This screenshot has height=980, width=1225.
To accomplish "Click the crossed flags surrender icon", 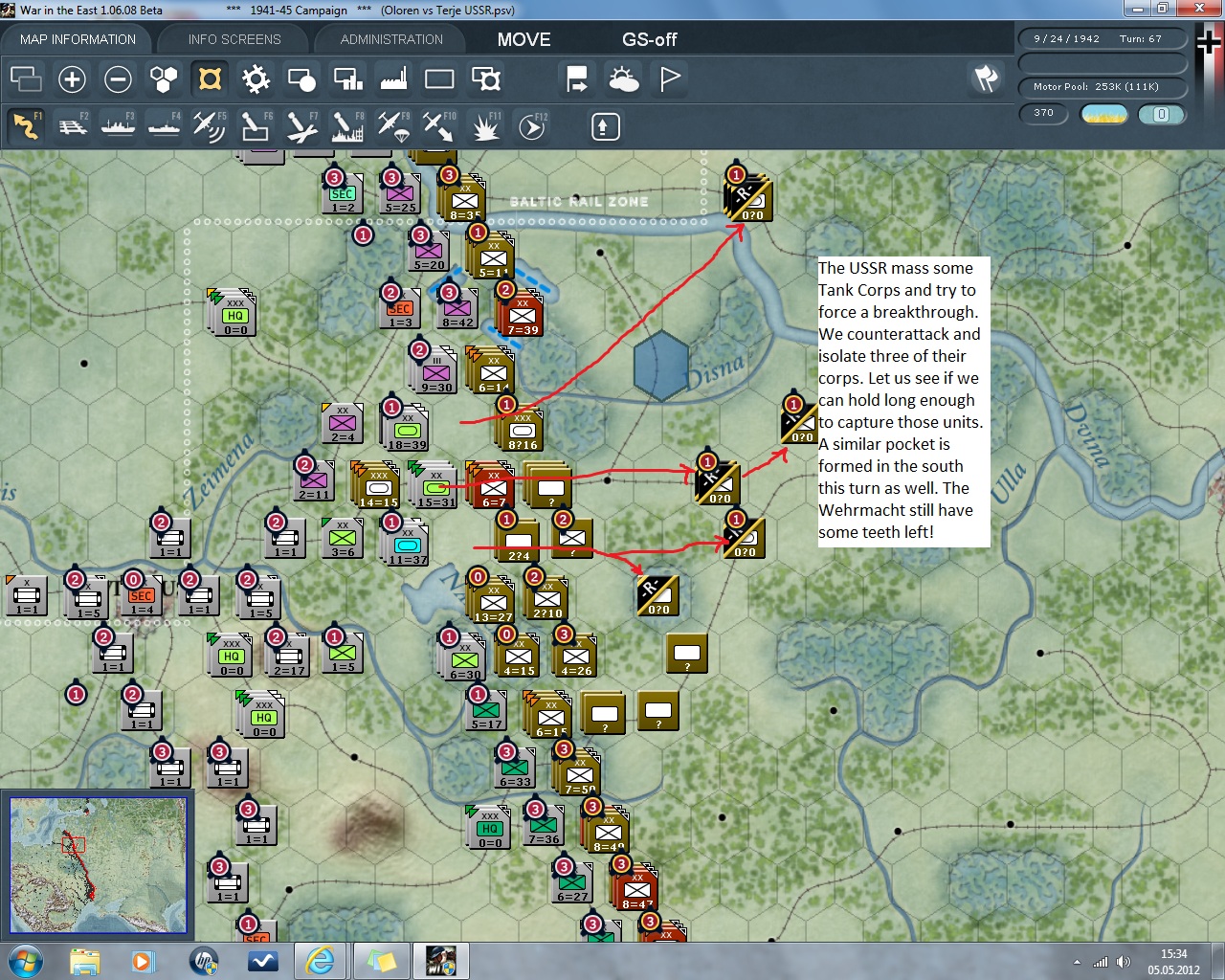I will pyautogui.click(x=986, y=78).
